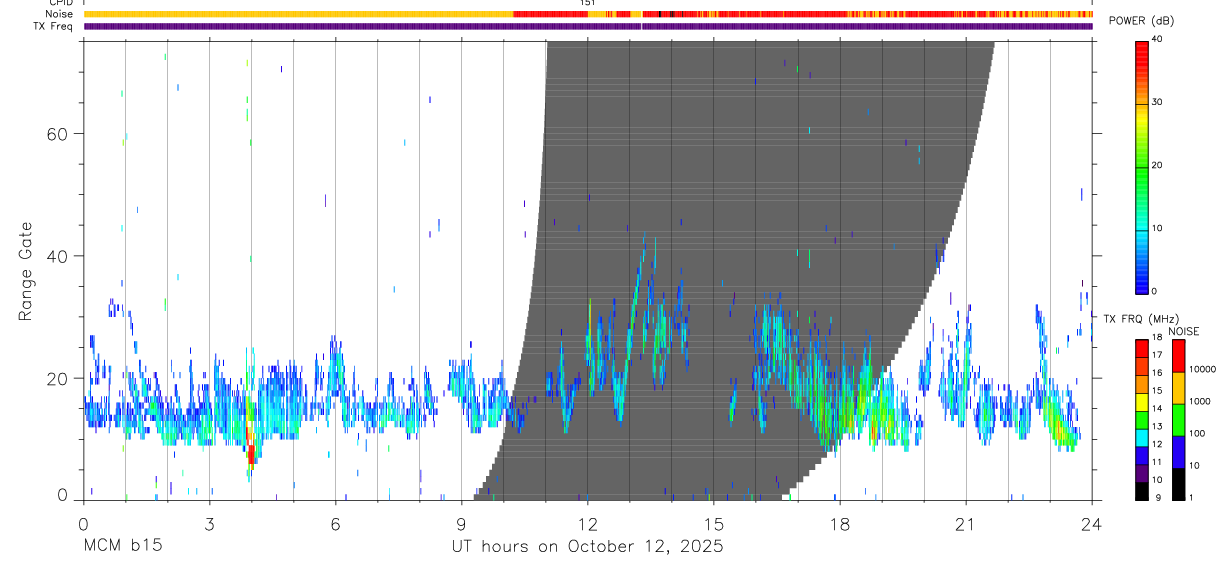Click the purple TX Freq strip above plot
Screen dimensions: 1228x567
click(588, 26)
